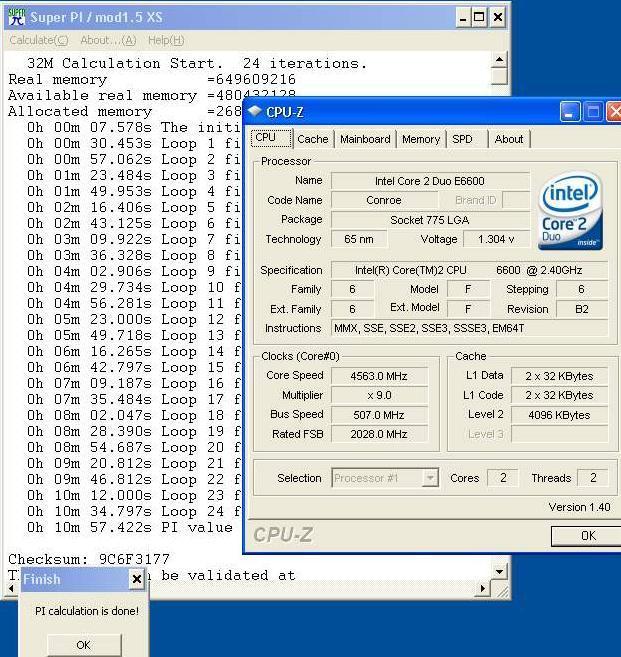Click the Revision value 'B2'

coord(582,309)
